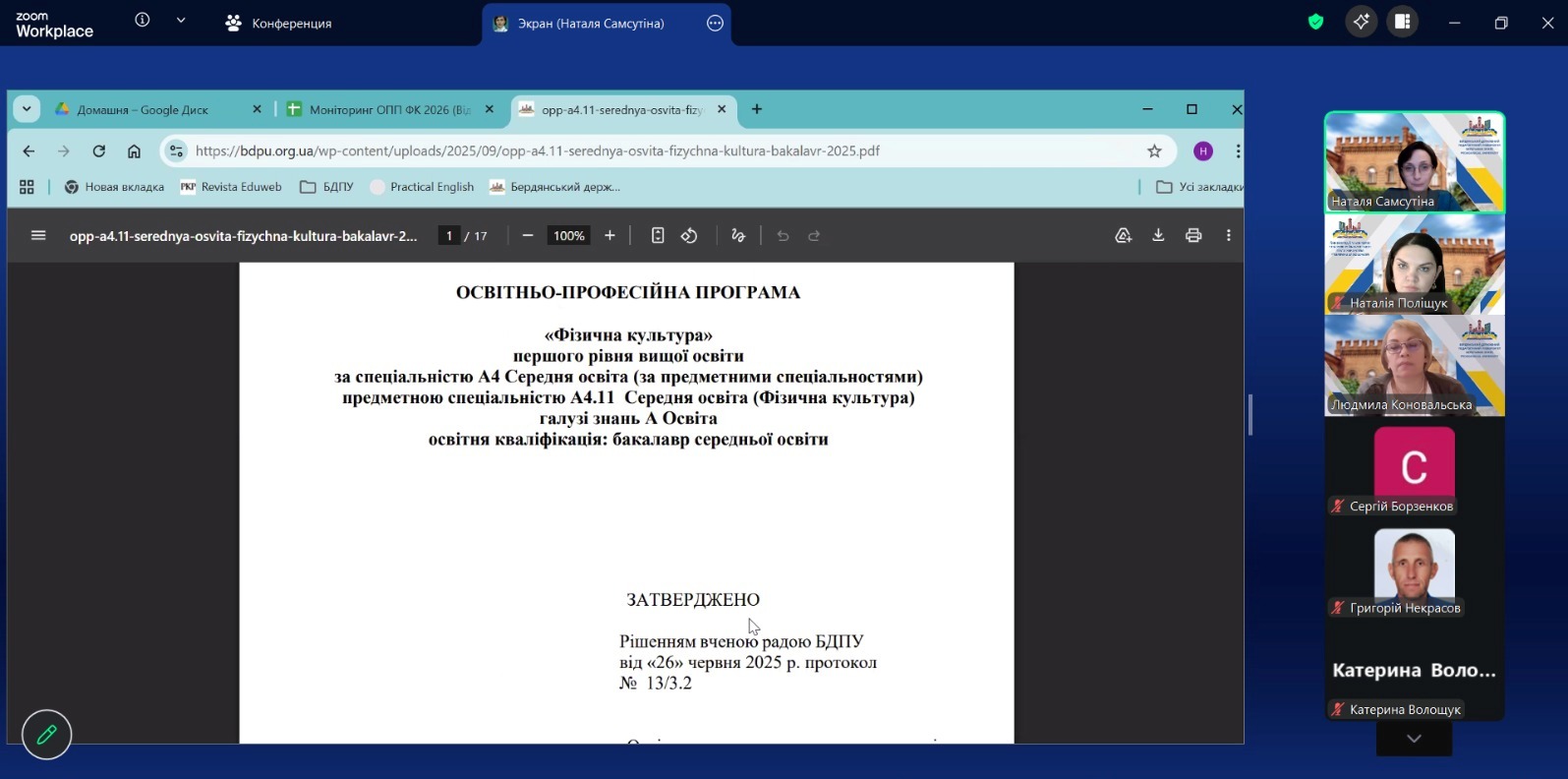This screenshot has width=1568, height=779.
Task: Open dropdown arrow next to Zoom info icon
Action: (181, 21)
